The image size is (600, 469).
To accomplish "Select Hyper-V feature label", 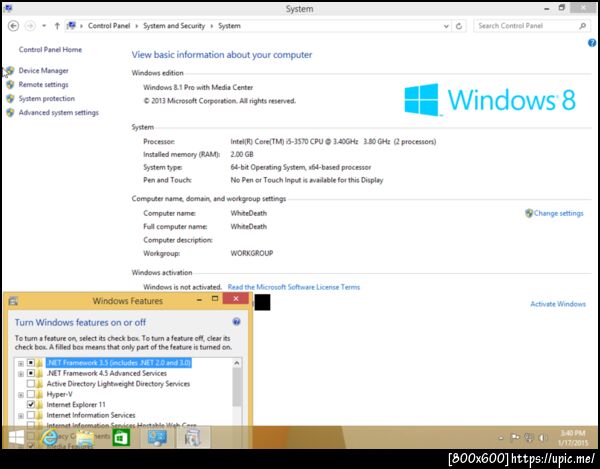I will pos(59,394).
